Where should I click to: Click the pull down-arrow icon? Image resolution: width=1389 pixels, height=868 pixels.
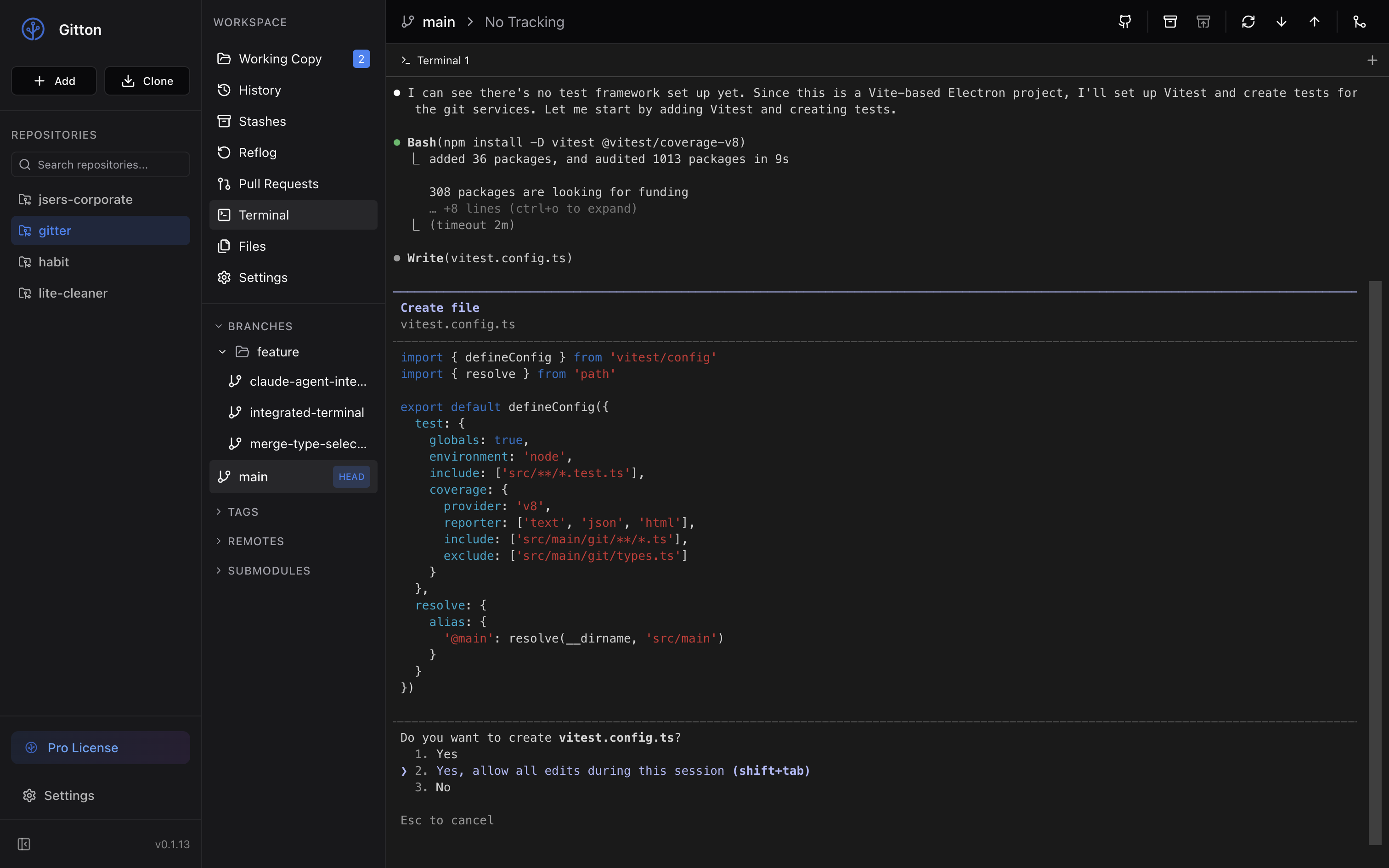click(1281, 22)
